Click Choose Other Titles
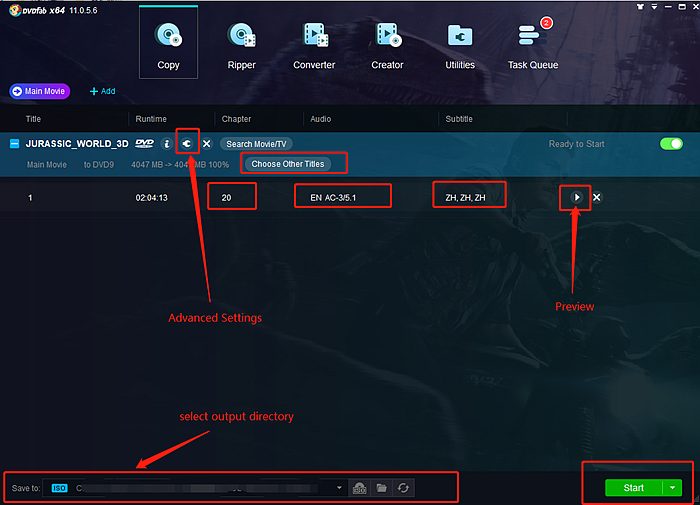The height and width of the screenshot is (505, 700). [x=288, y=164]
